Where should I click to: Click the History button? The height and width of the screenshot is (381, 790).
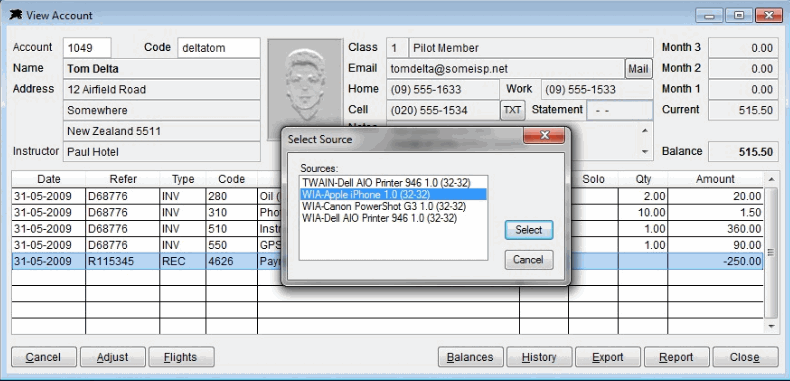coord(539,357)
